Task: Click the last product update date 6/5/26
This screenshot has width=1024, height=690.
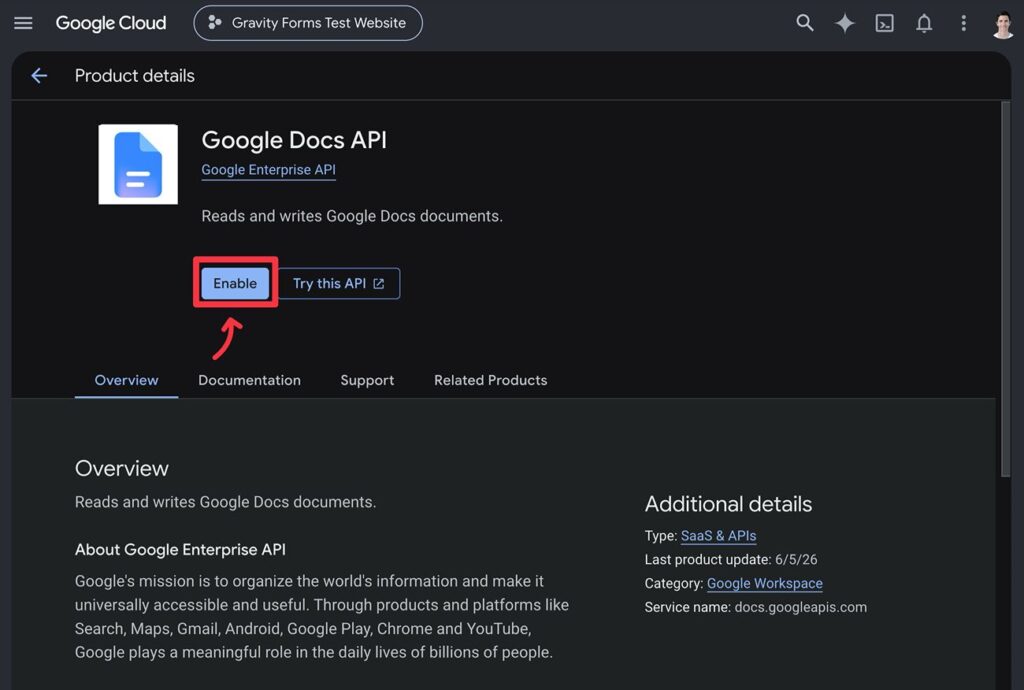Action: point(796,559)
